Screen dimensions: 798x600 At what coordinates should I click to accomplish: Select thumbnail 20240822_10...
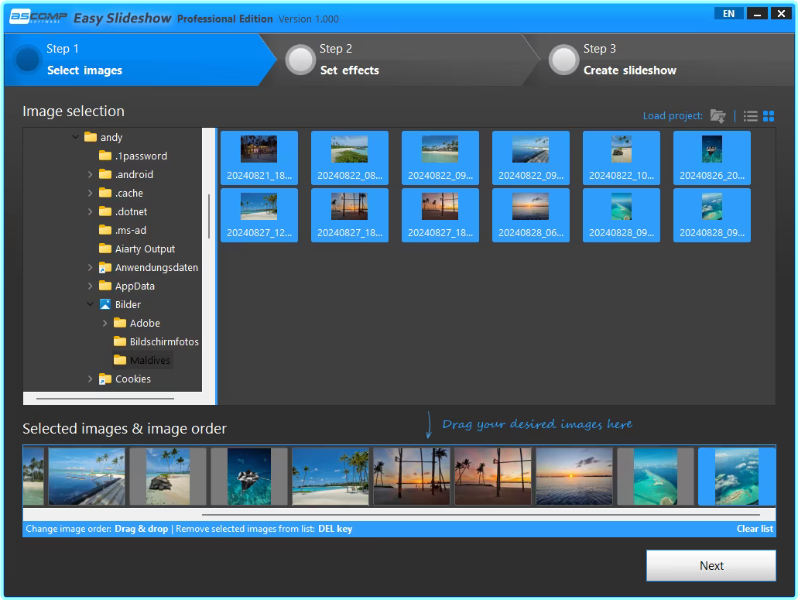621,158
